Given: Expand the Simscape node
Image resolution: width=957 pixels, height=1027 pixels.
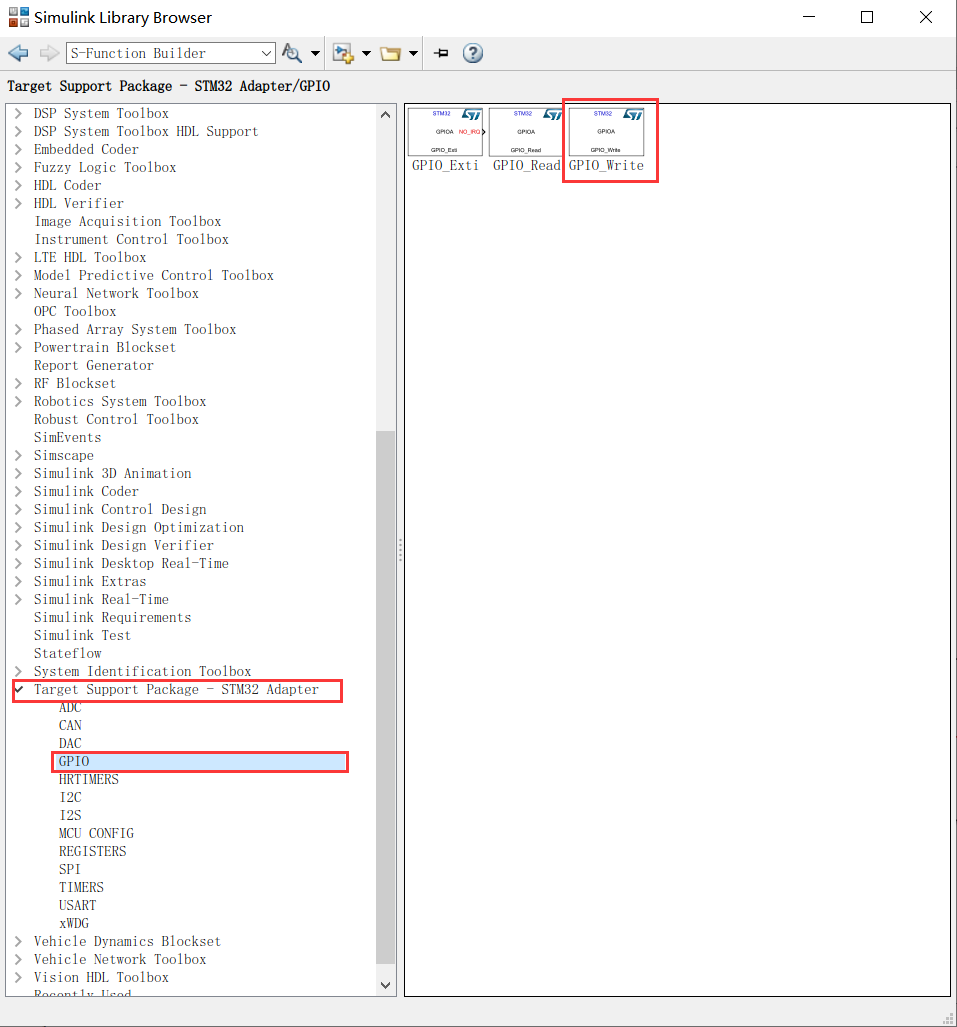Looking at the screenshot, I should [18, 455].
